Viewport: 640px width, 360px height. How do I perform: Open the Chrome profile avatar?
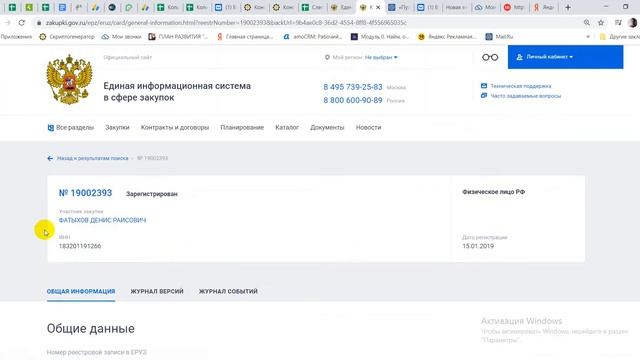coord(633,23)
